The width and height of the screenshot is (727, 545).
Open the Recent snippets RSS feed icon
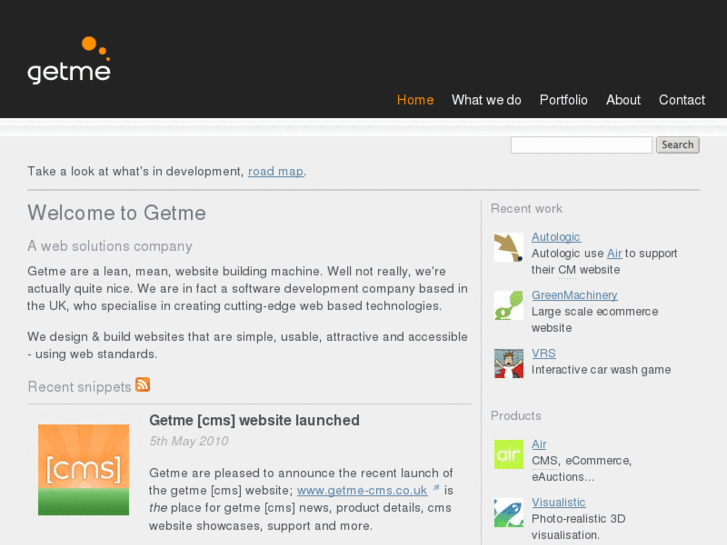tap(142, 385)
